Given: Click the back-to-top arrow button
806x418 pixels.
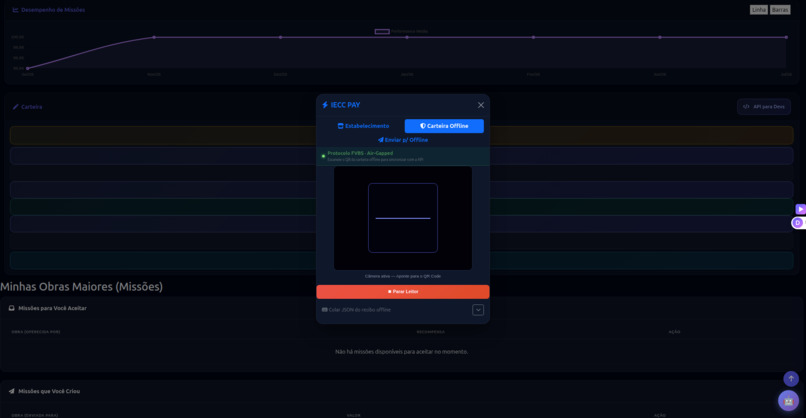Looking at the screenshot, I should (791, 379).
